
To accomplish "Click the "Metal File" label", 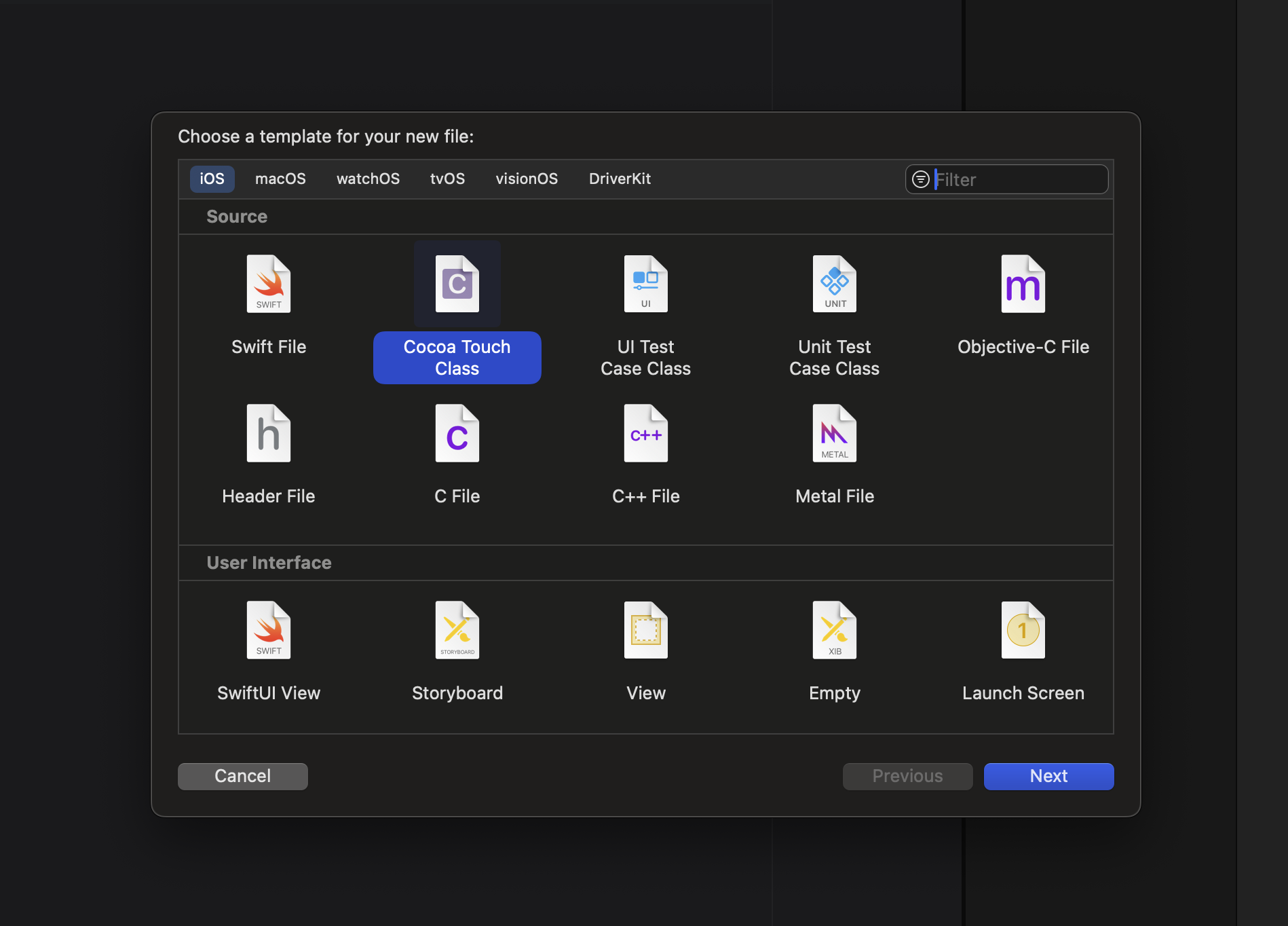I will coord(835,496).
